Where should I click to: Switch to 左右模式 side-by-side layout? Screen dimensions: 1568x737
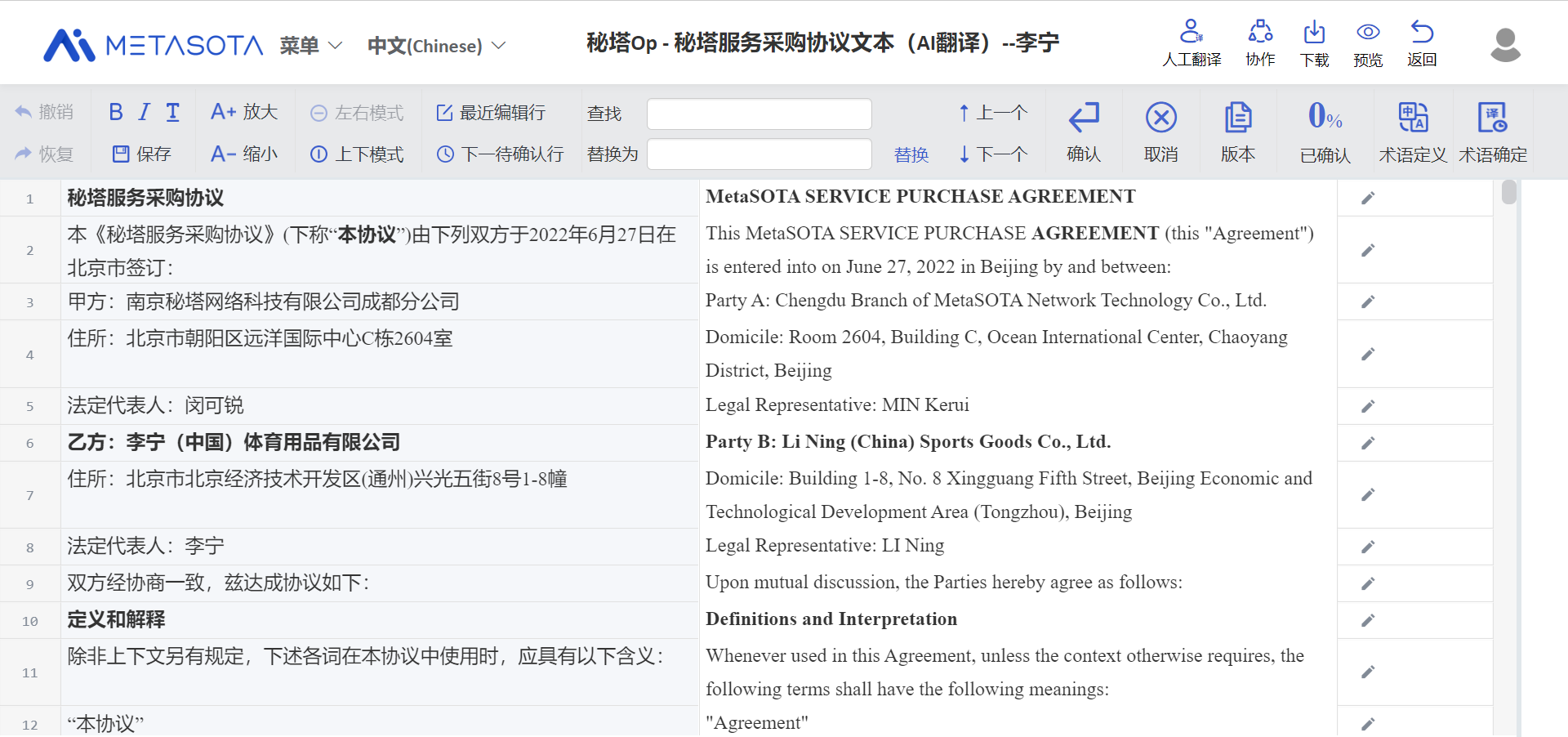pyautogui.click(x=357, y=113)
